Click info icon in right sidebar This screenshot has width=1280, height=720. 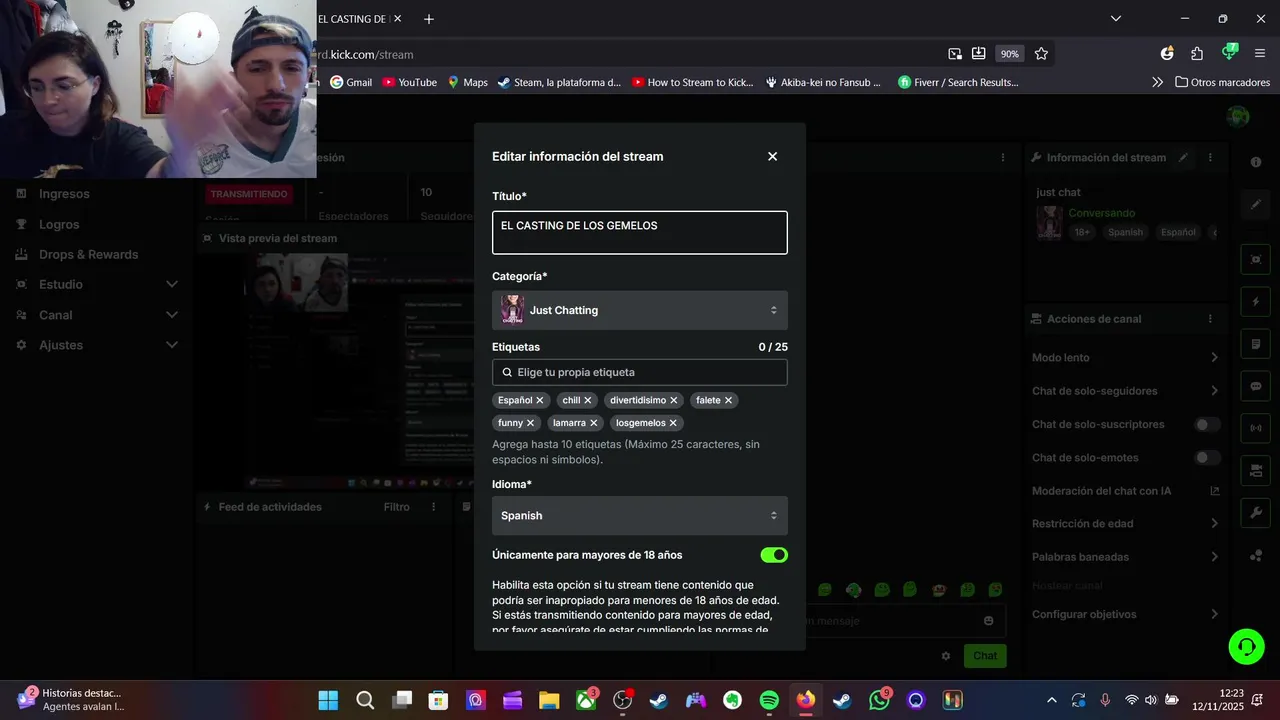pos(1256,162)
